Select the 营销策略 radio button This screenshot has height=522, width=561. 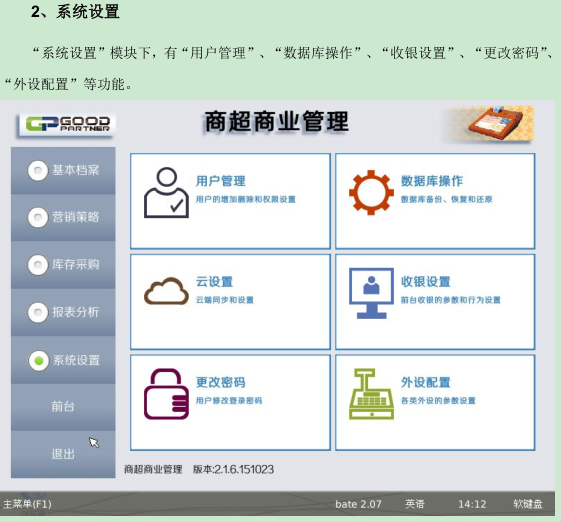(38, 217)
